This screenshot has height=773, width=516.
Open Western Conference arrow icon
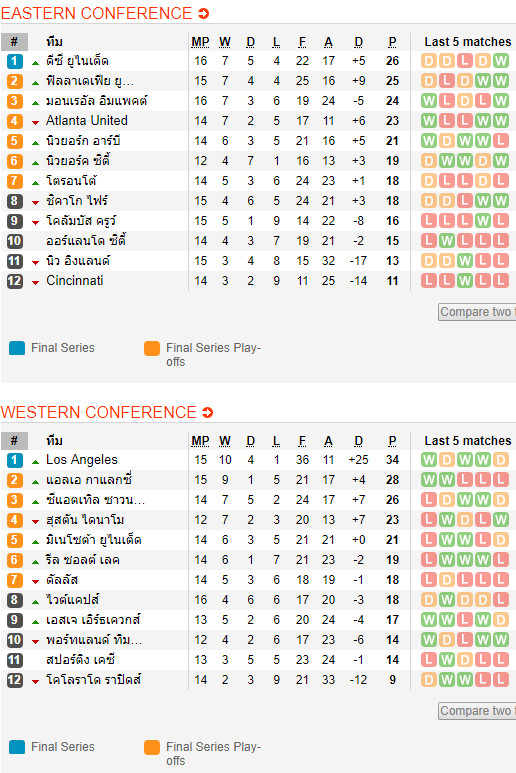207,413
